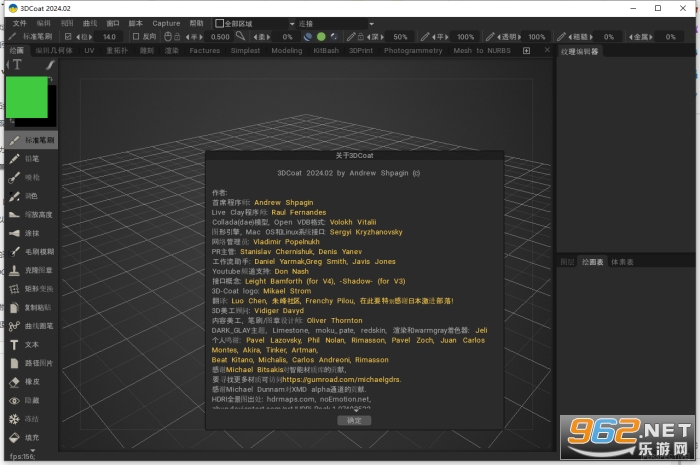Select the 橡皮 eraser tool
The height and width of the screenshot is (465, 700).
[31, 382]
